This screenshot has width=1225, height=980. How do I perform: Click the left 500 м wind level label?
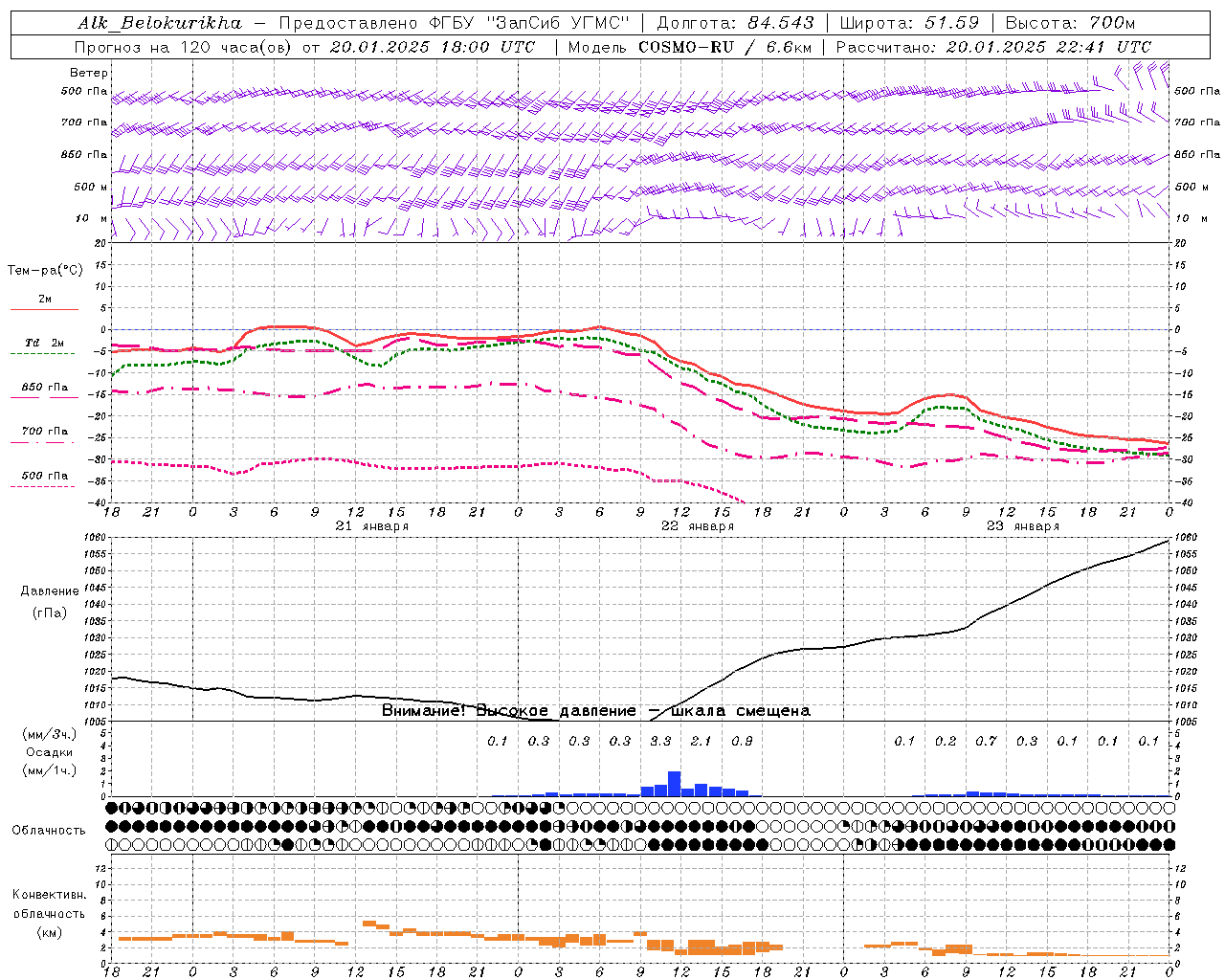(91, 187)
